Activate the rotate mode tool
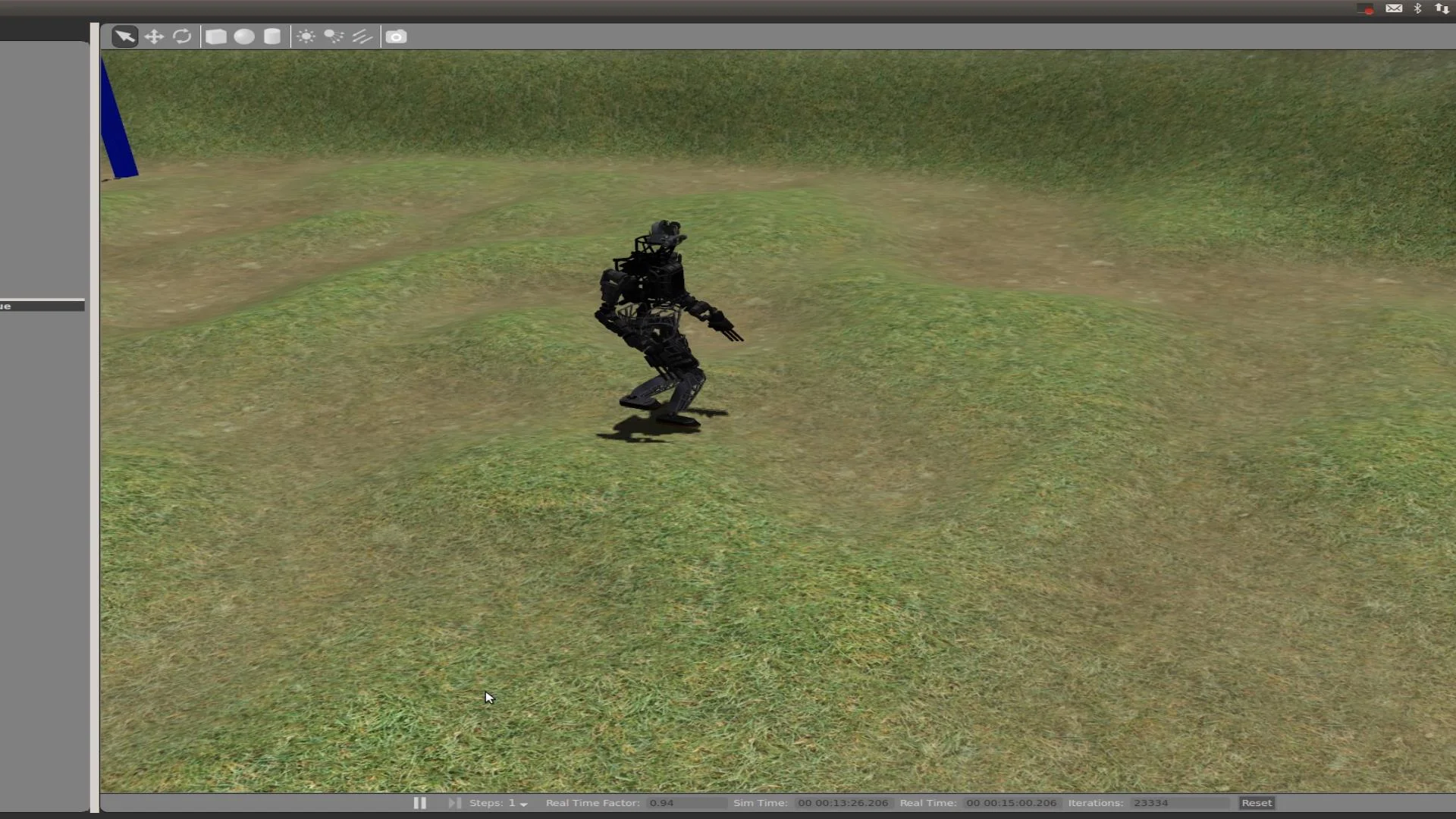1456x819 pixels. click(x=182, y=36)
